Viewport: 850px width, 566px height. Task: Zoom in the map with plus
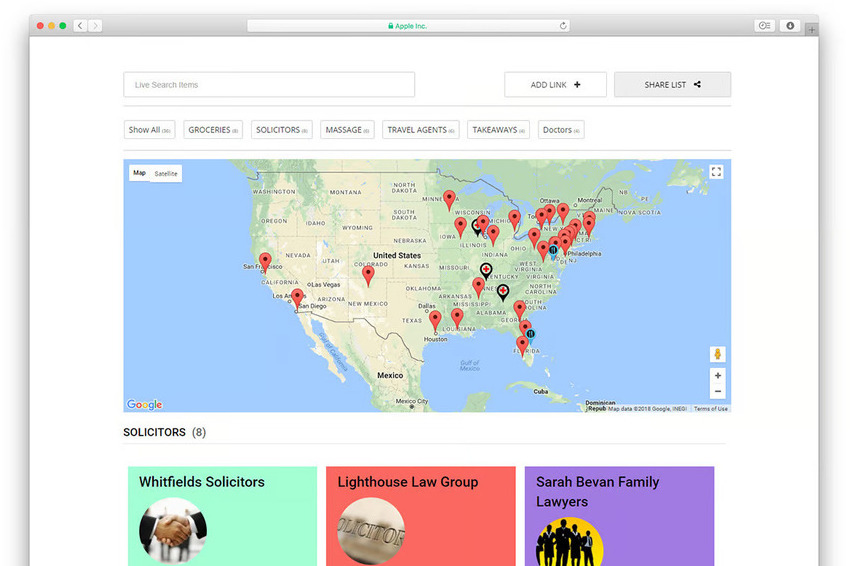pyautogui.click(x=717, y=375)
